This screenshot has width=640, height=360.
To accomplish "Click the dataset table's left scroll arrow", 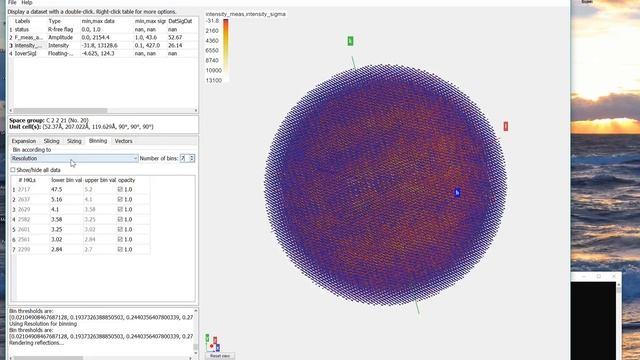I will tap(11, 111).
